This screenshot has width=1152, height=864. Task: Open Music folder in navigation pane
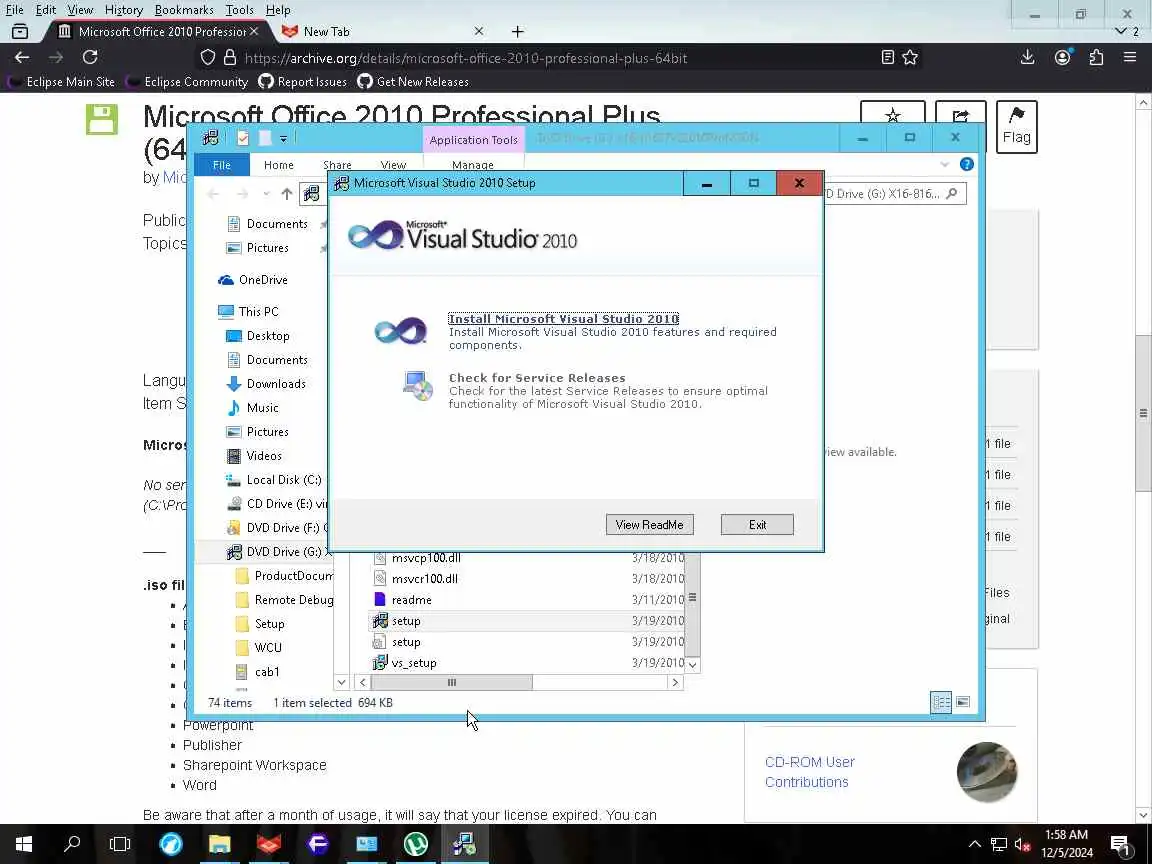coord(253,408)
